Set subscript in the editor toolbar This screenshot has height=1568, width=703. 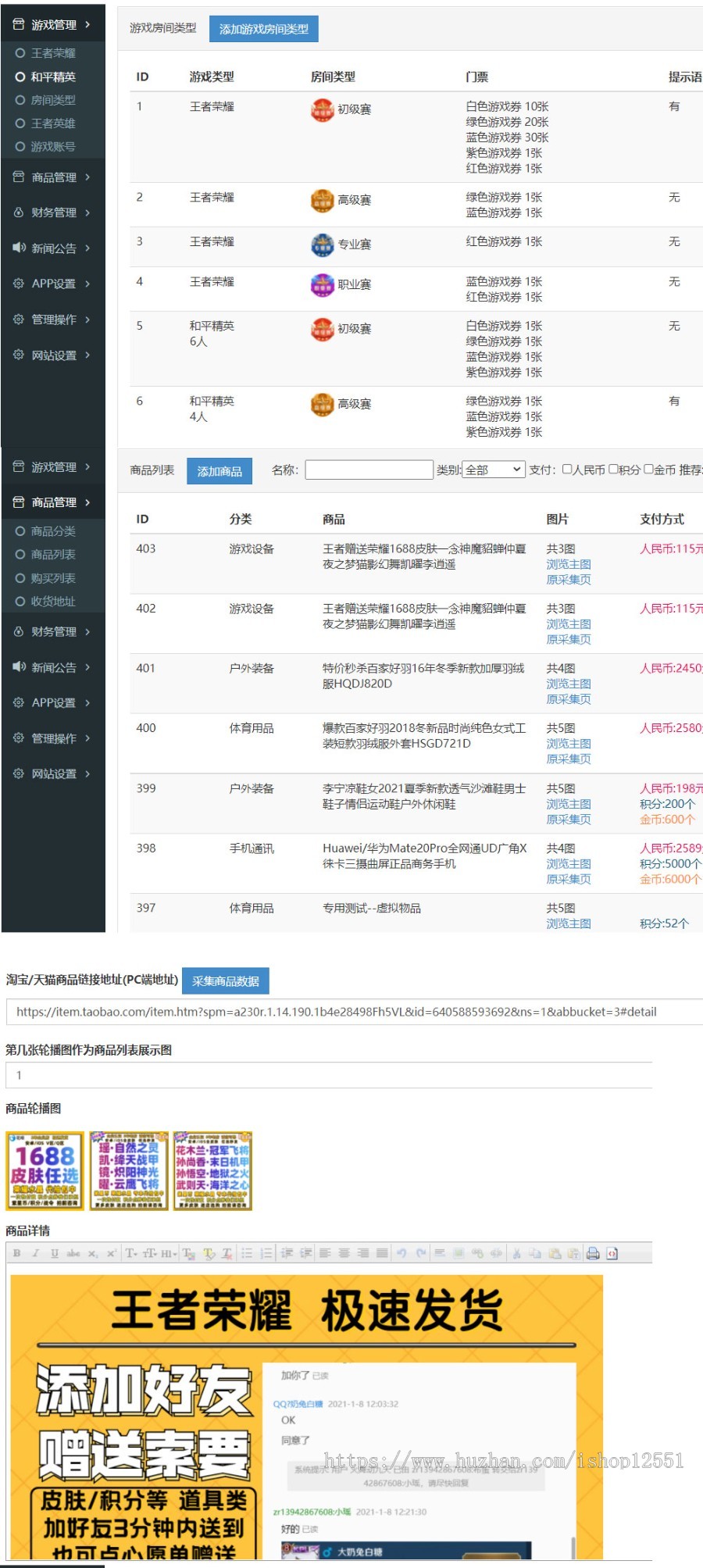point(93,1253)
